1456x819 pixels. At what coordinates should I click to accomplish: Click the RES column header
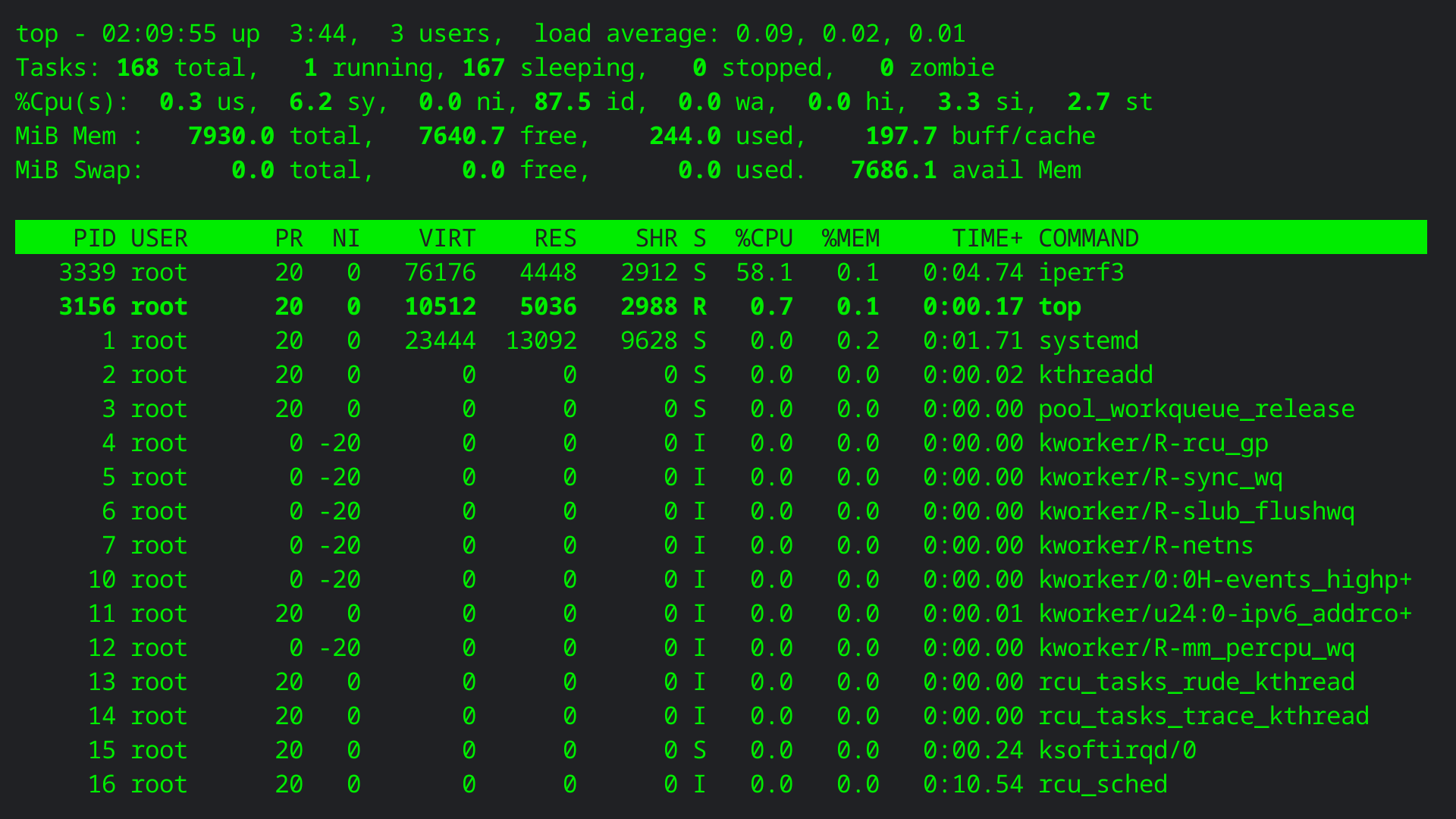(556, 238)
